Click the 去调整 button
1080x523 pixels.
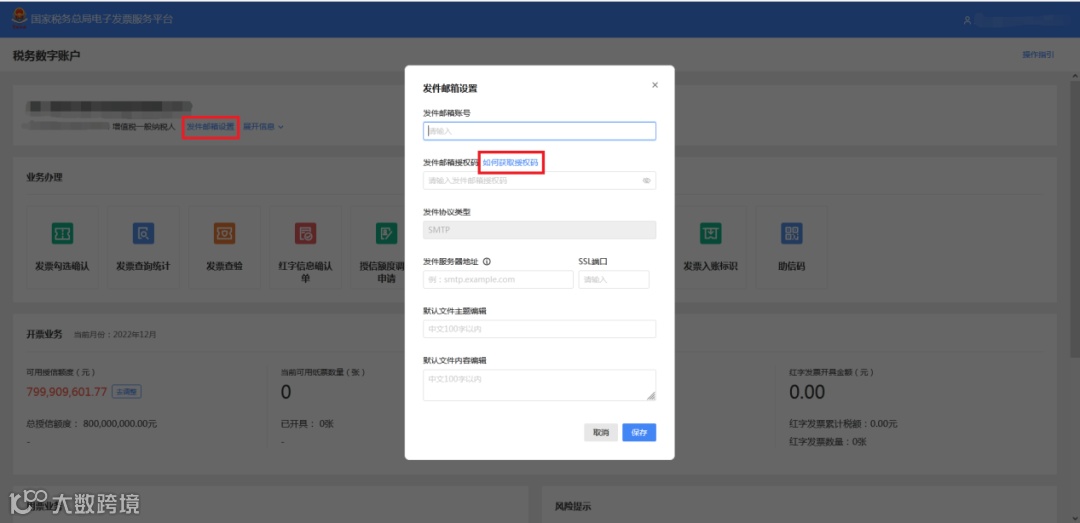pos(127,391)
